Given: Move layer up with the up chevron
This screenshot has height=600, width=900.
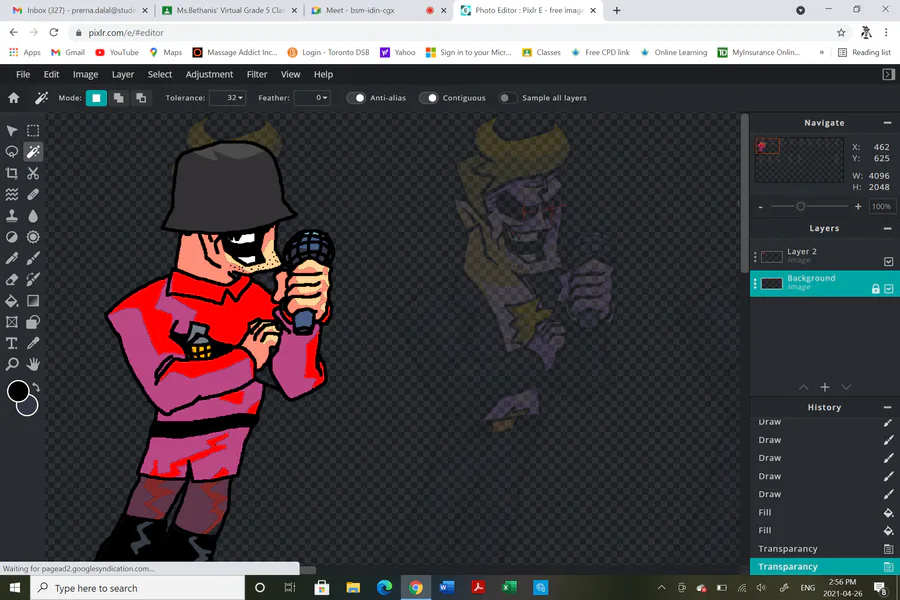Looking at the screenshot, I should click(804, 388).
